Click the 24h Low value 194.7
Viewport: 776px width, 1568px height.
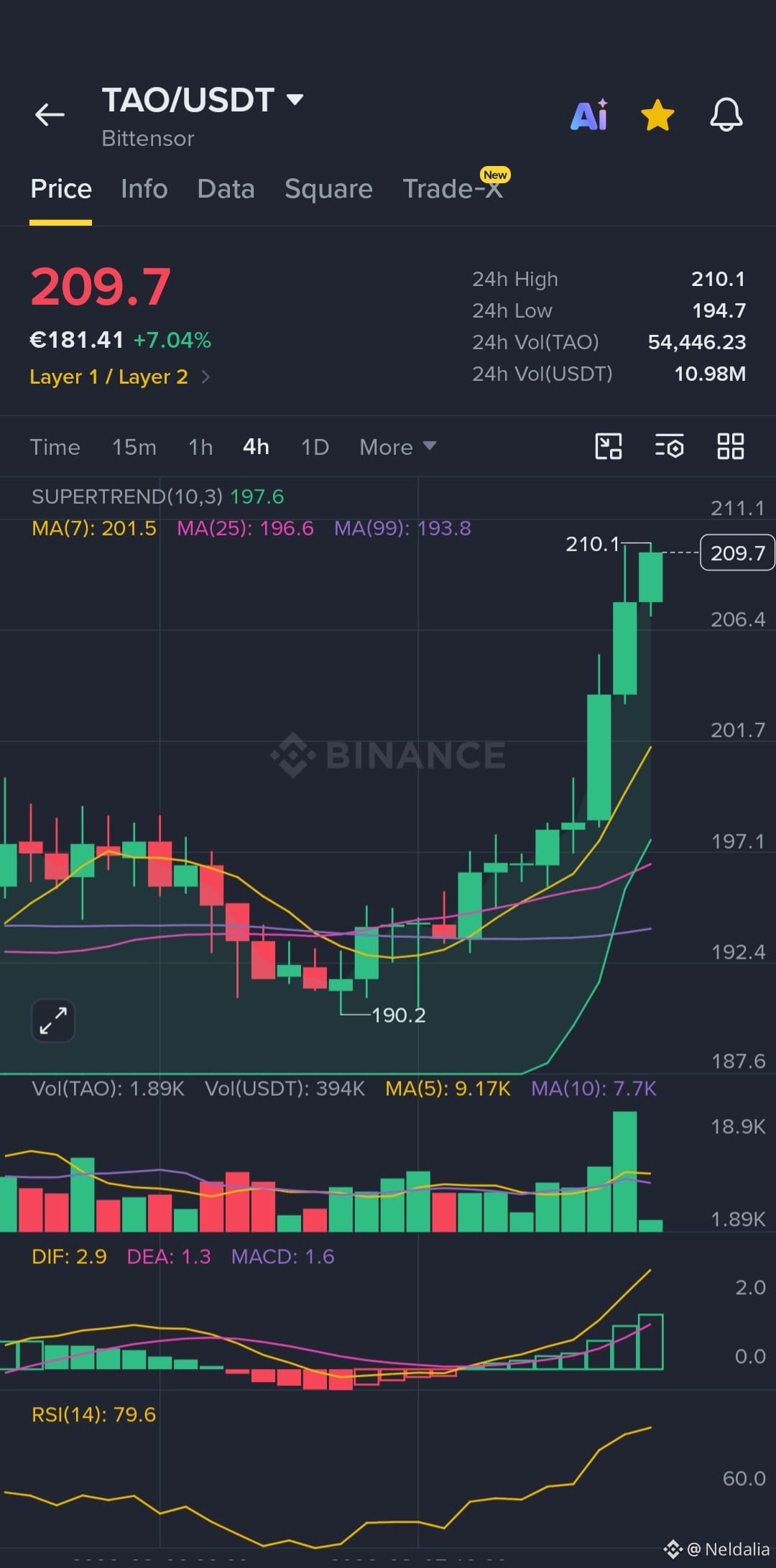(719, 310)
